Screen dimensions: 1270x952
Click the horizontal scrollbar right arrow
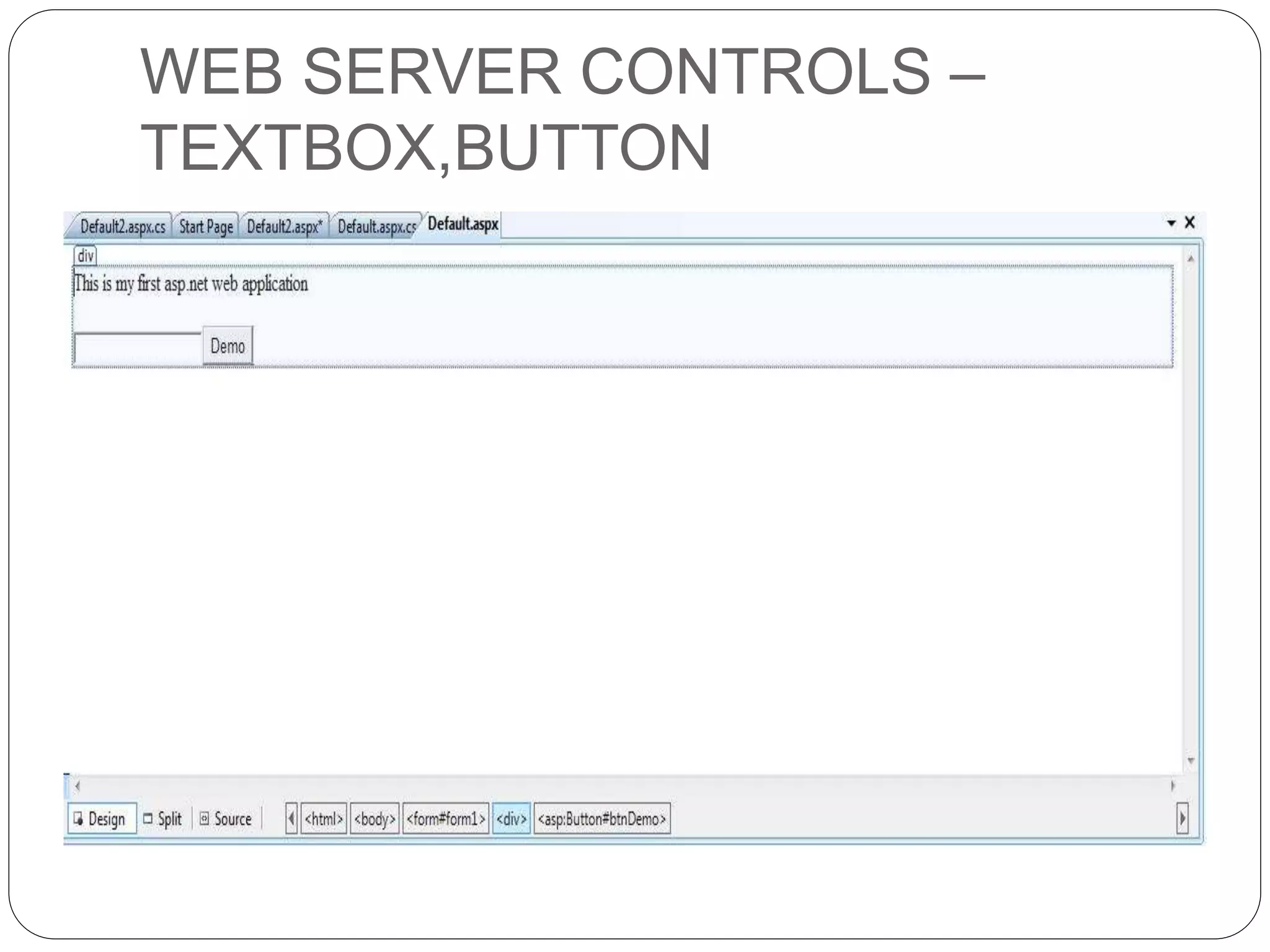coord(1173,786)
